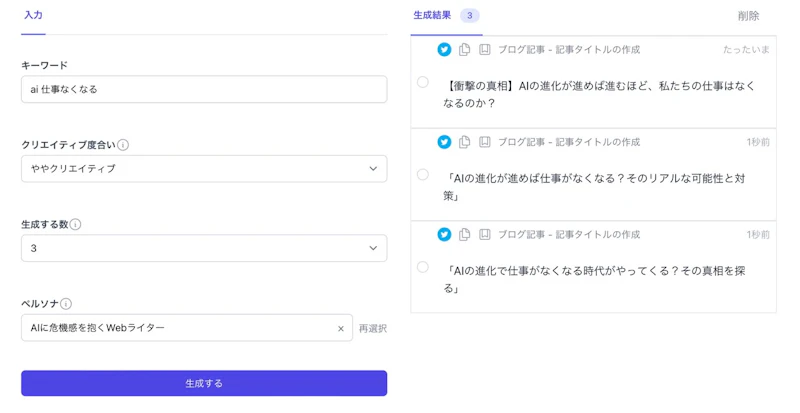The height and width of the screenshot is (413, 800).
Task: Share the second result on Twitter
Action: (x=444, y=142)
